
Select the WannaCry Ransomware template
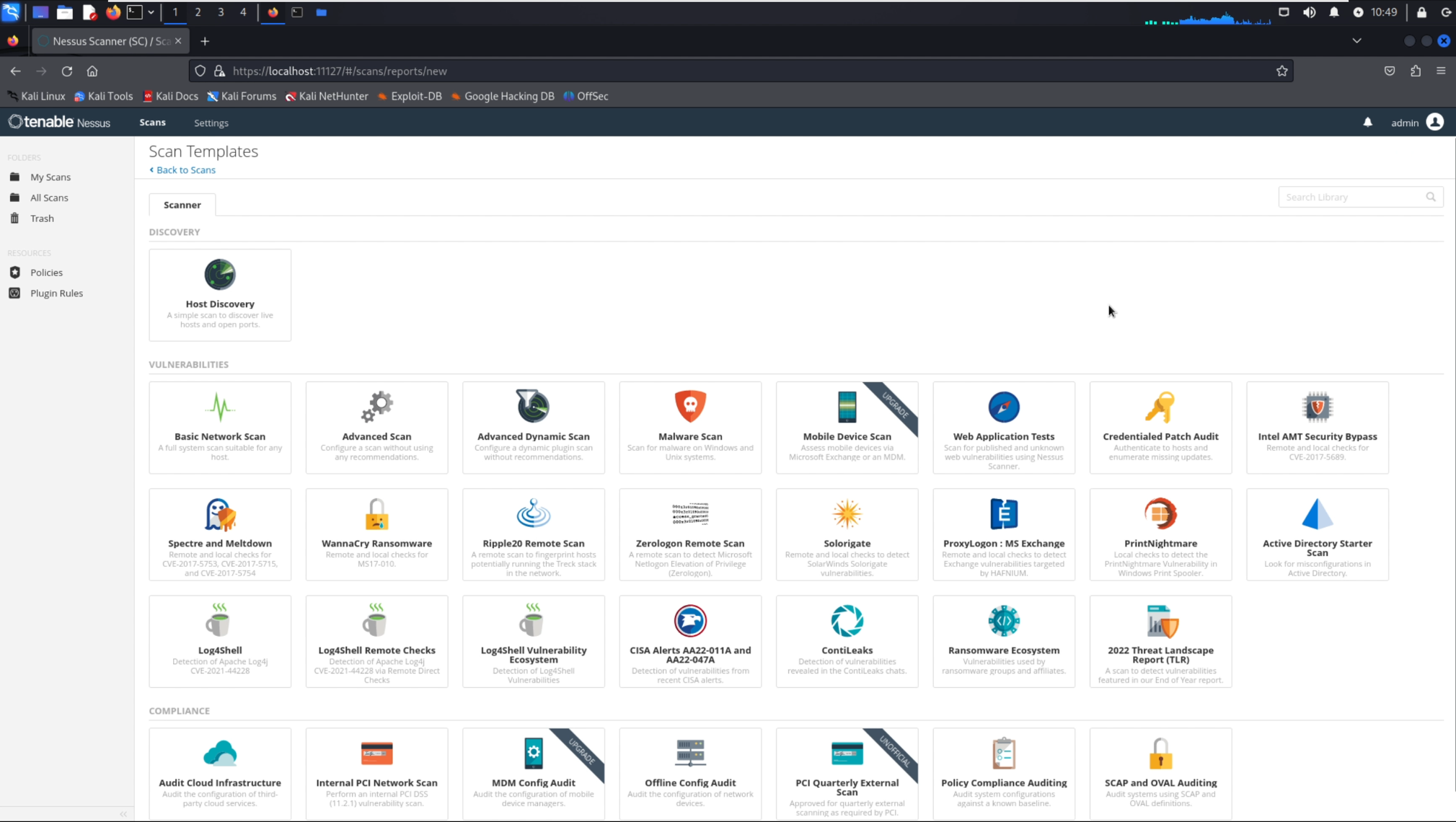tap(376, 534)
